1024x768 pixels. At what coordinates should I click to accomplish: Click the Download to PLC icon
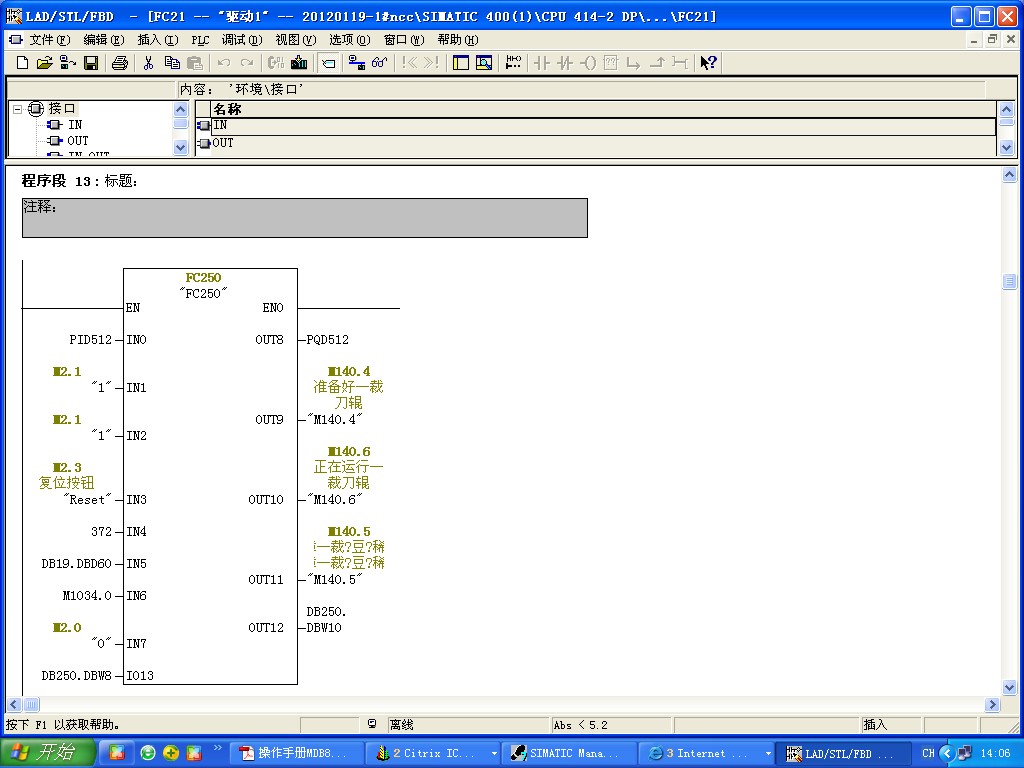(299, 63)
